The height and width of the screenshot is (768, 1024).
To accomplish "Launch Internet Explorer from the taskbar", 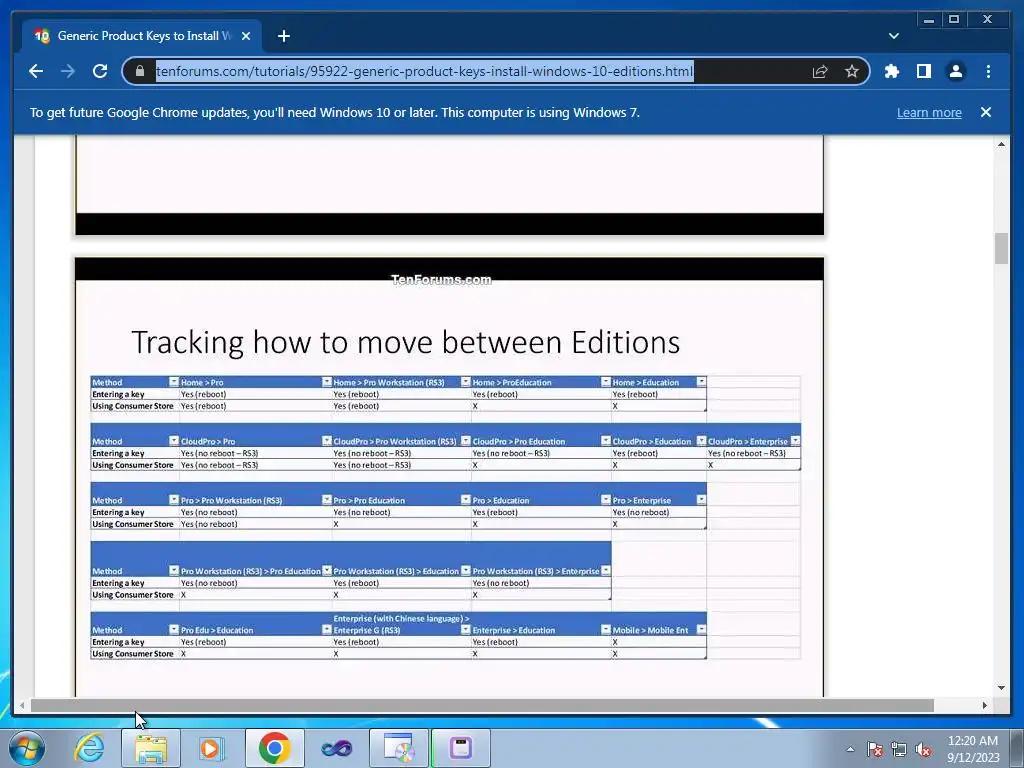I will click(89, 748).
